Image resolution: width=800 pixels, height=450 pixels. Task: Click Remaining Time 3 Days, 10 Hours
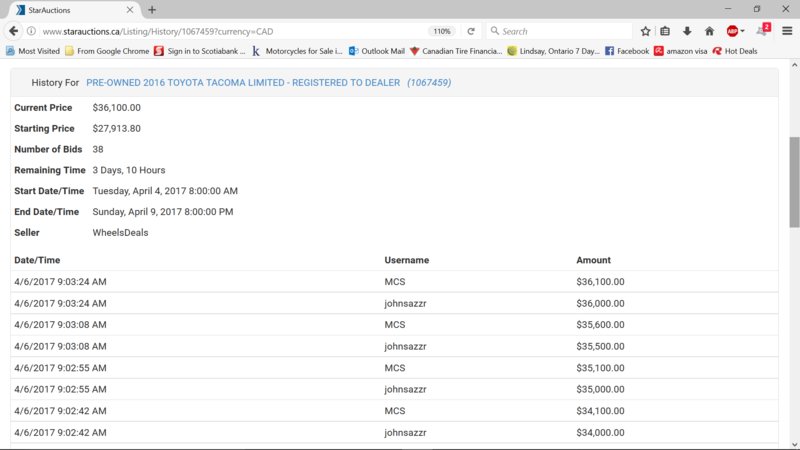click(129, 170)
